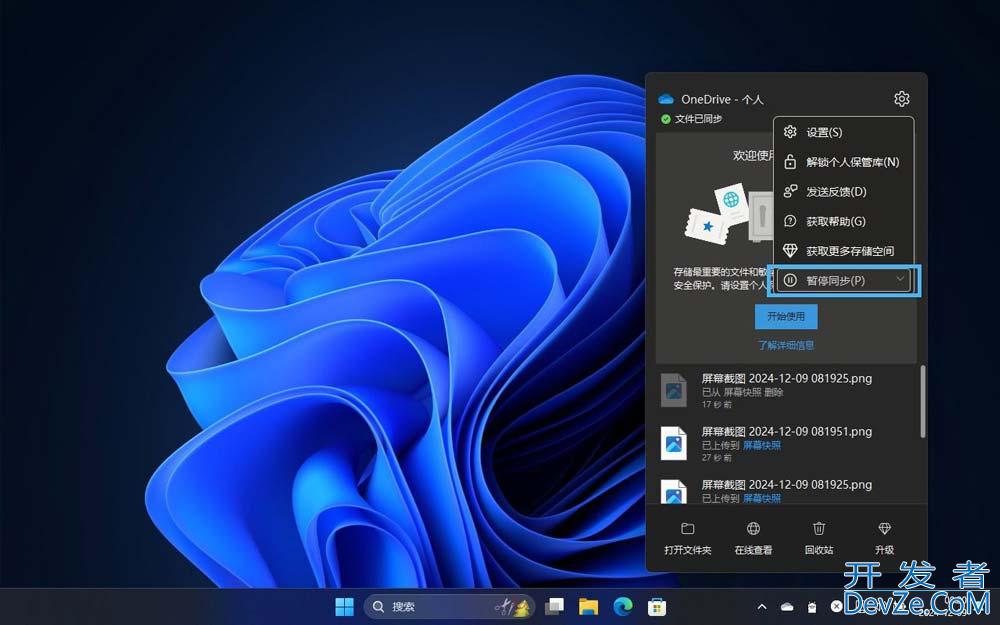Click the activity list scrollbar

coord(922,402)
